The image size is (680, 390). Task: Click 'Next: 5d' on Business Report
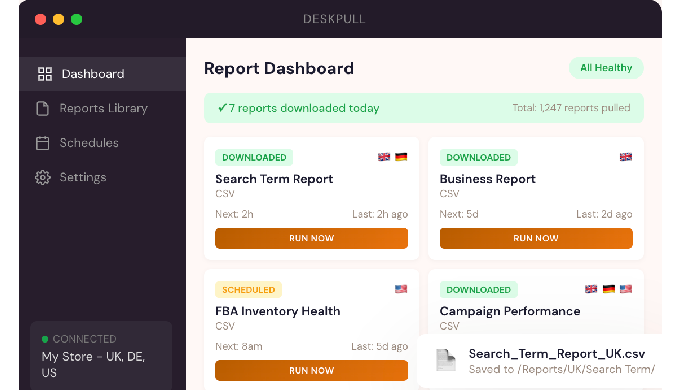click(x=459, y=214)
